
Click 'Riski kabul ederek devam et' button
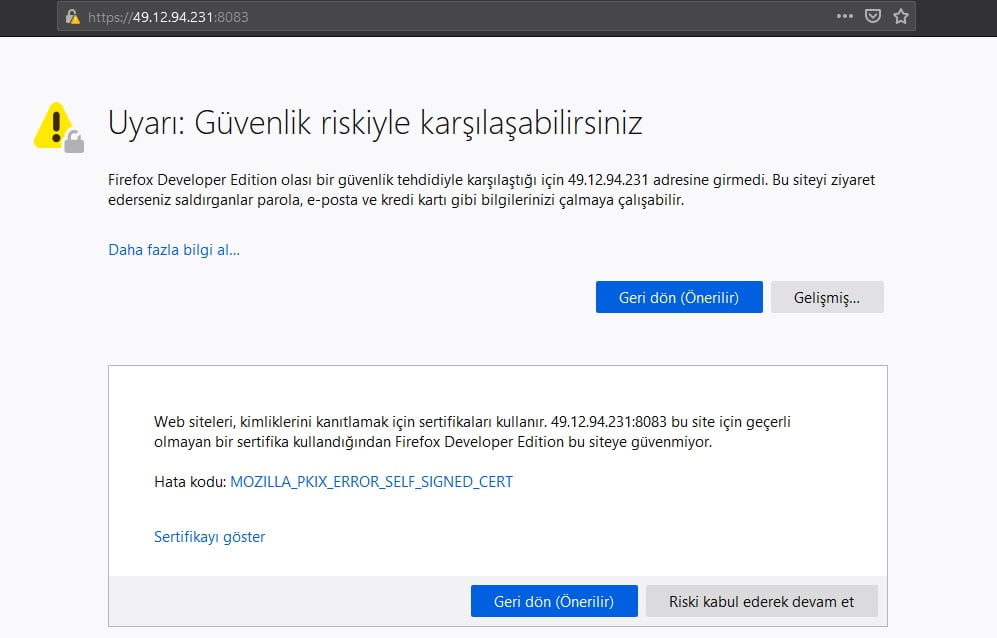pos(762,601)
